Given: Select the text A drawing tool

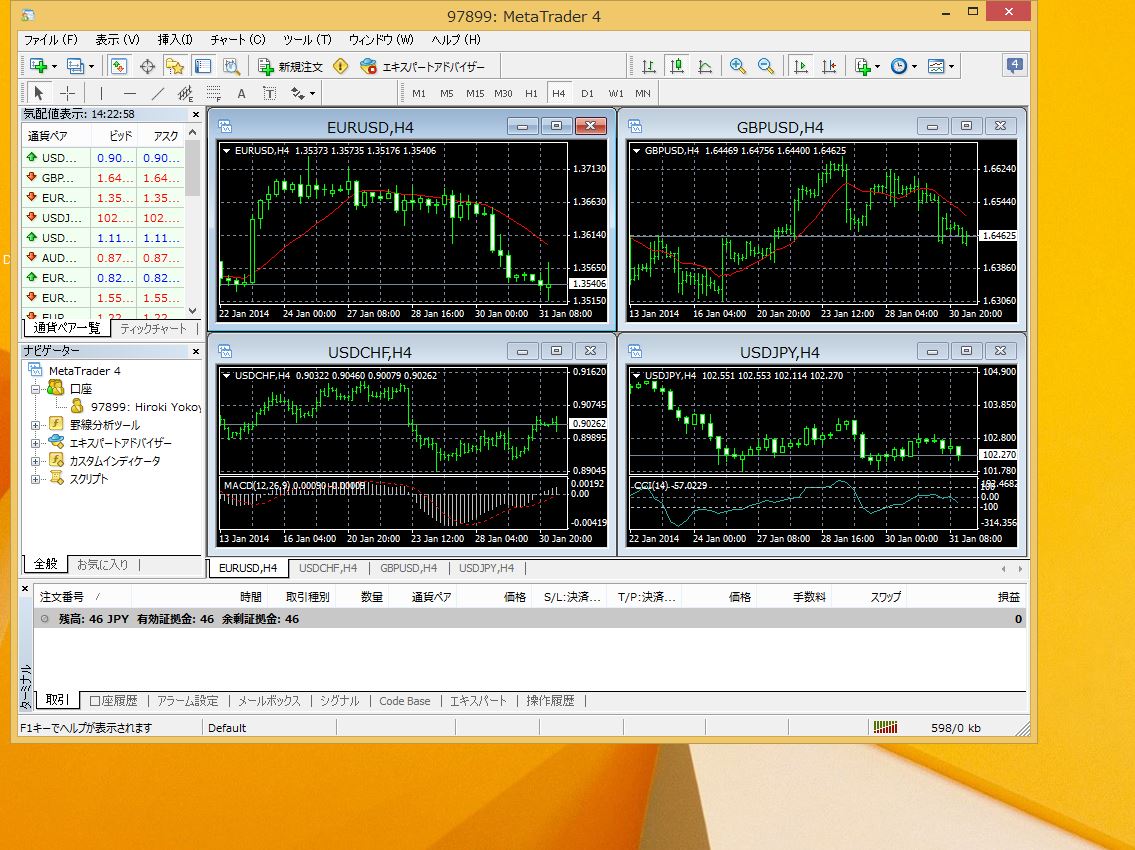Looking at the screenshot, I should click(x=242, y=93).
